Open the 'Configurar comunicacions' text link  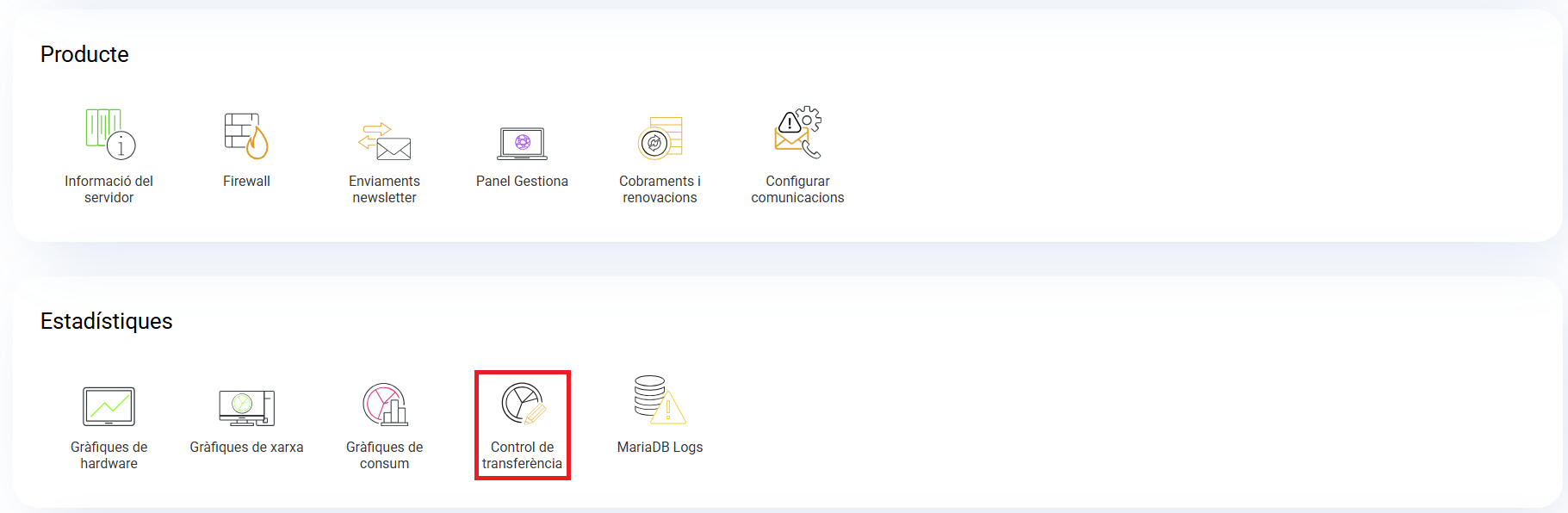tap(797, 189)
